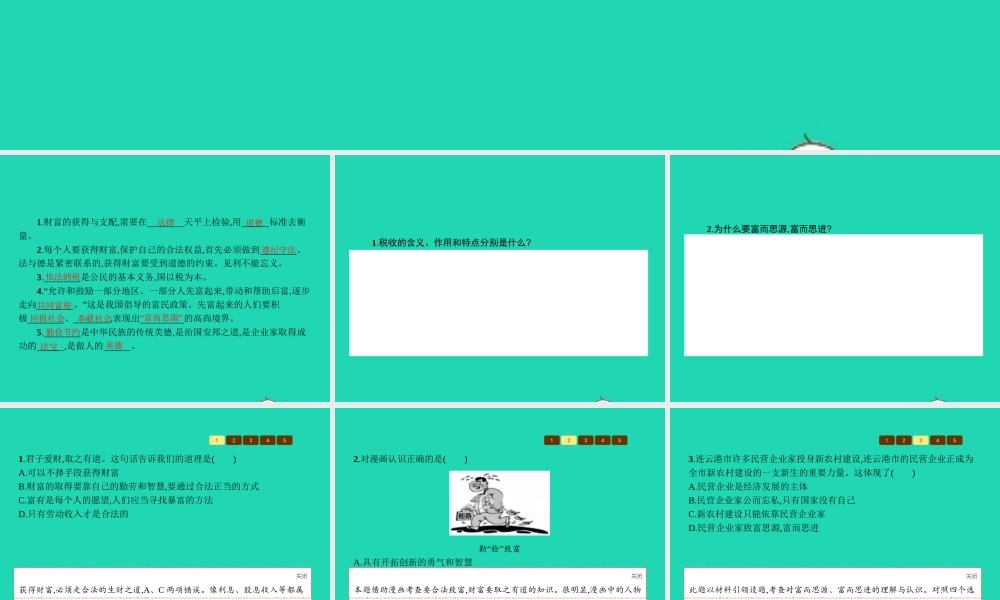Click the underlined answer 道德
The width and height of the screenshot is (1000, 600).
(x=254, y=223)
